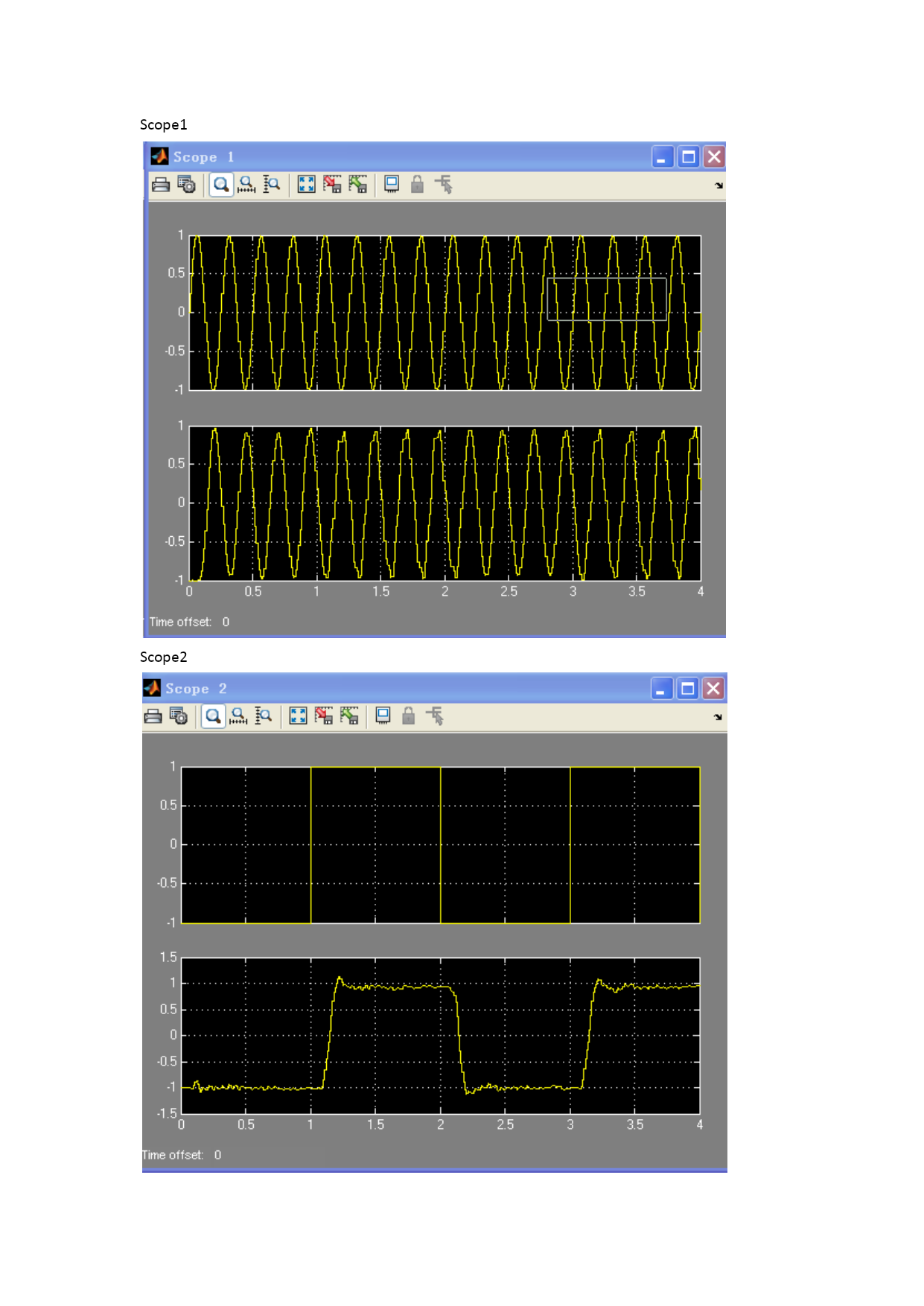This screenshot has height=1306, width=924.
Task: Save current axes settings in Scope 1
Action: click(332, 185)
